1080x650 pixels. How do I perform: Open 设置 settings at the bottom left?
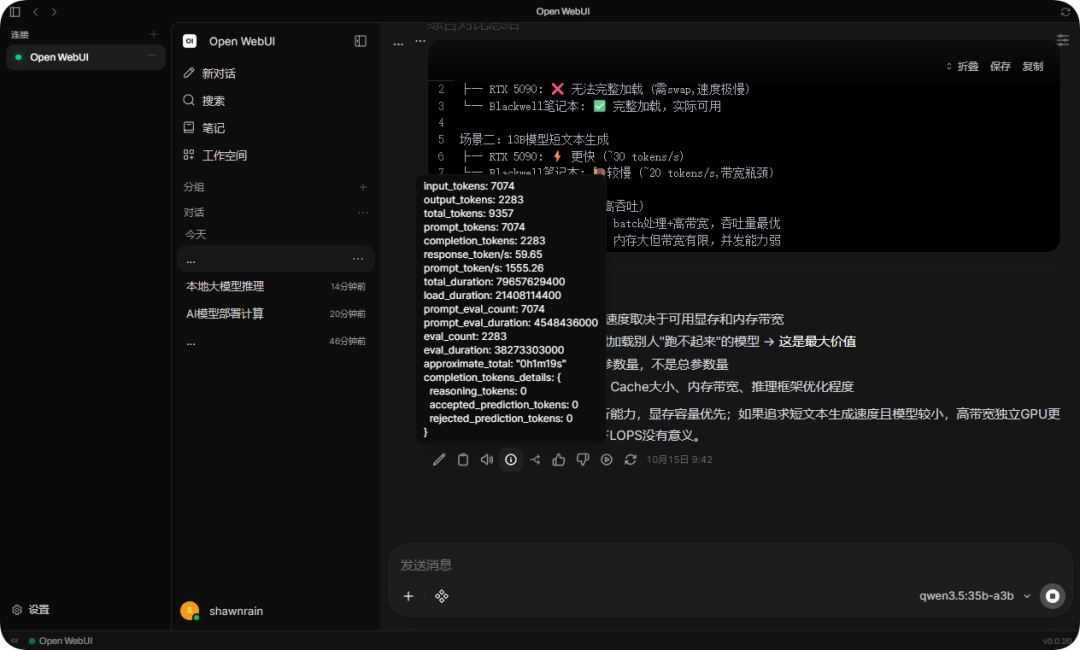(32, 610)
